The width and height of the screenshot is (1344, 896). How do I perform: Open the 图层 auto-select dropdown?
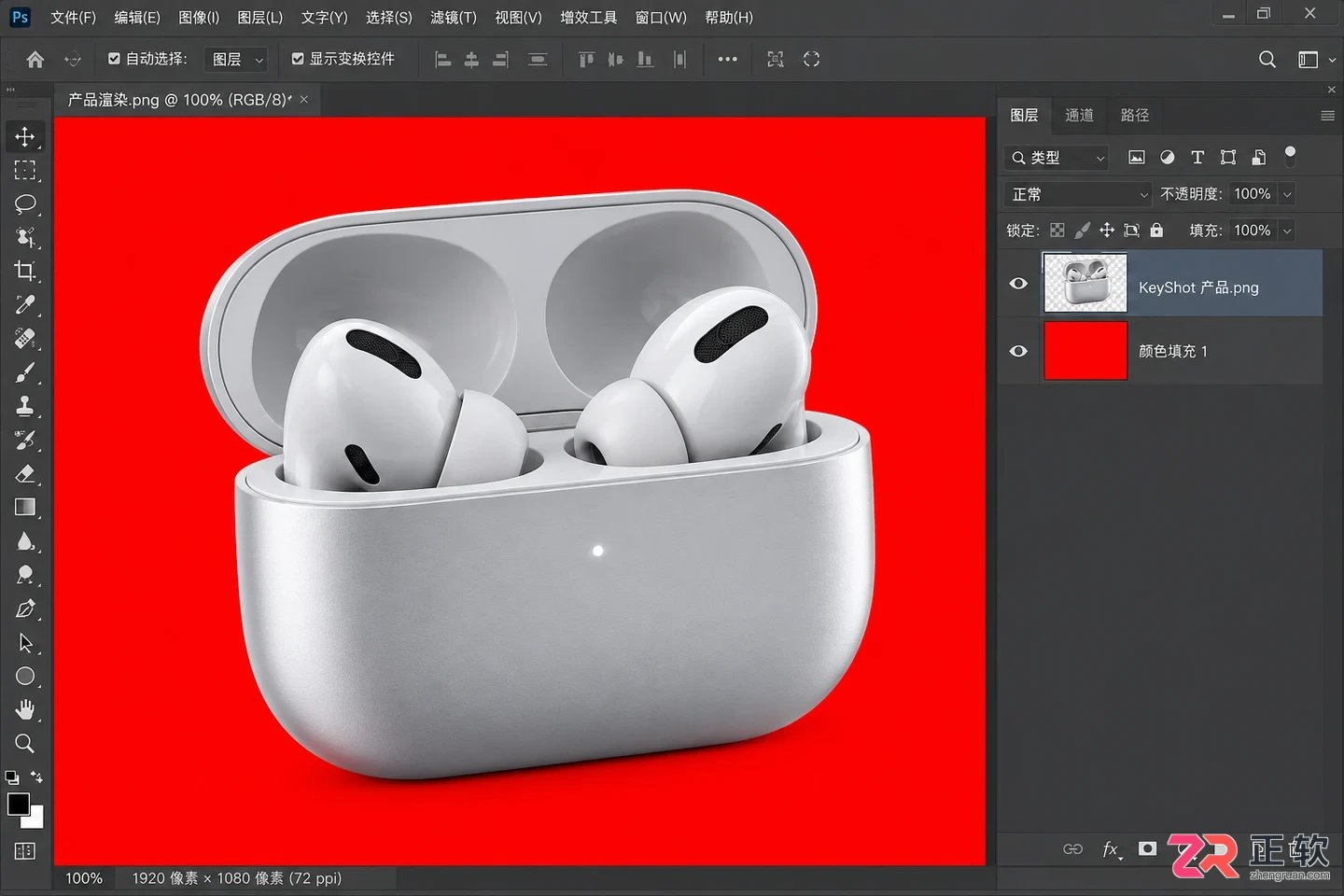pos(237,59)
